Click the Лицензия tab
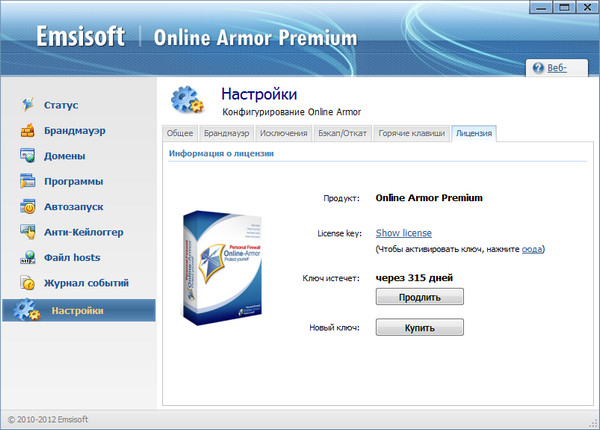This screenshot has width=600, height=430. 473,133
